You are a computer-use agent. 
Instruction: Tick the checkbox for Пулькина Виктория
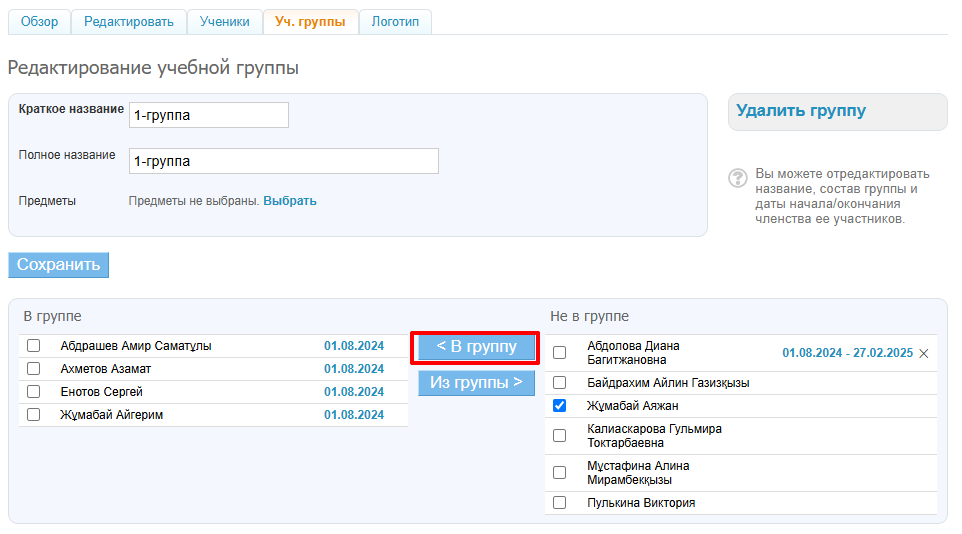click(559, 503)
